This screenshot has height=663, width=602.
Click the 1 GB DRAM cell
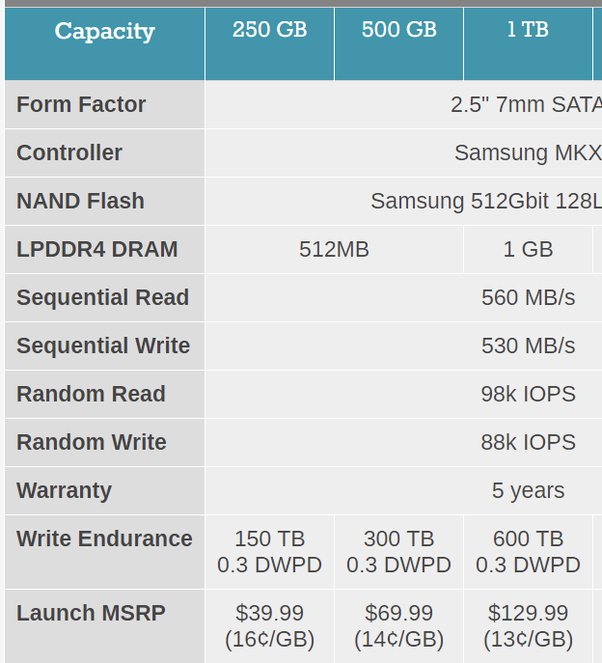pyautogui.click(x=528, y=249)
